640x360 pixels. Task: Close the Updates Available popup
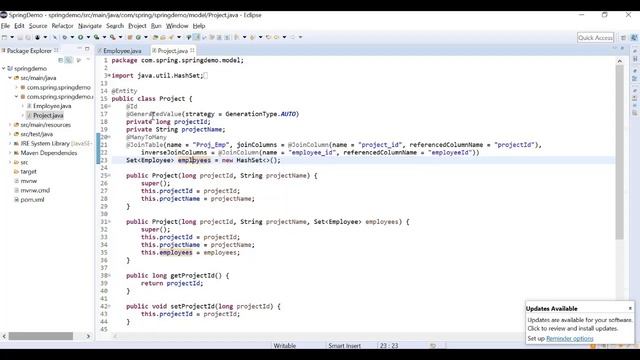[630, 308]
